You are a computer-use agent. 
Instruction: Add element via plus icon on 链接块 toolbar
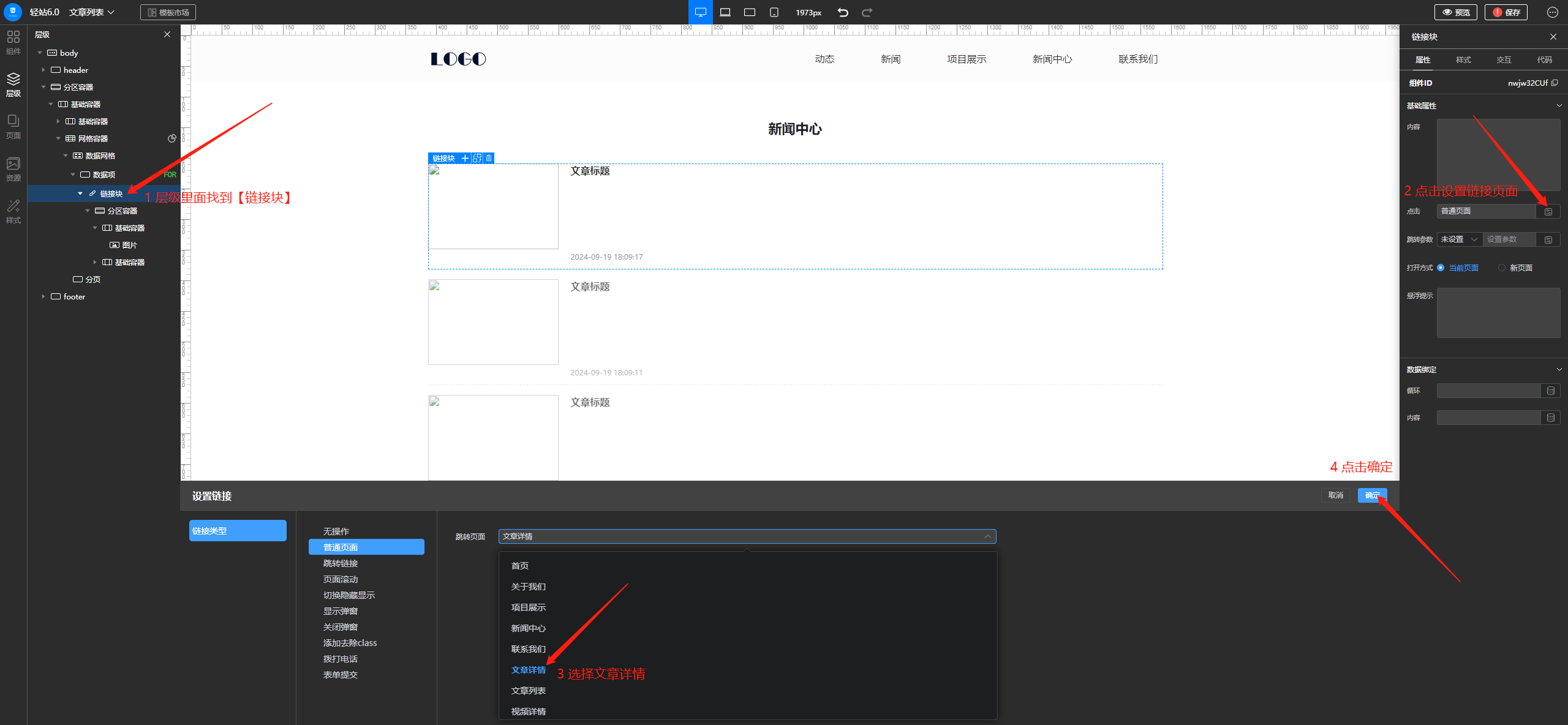(x=465, y=158)
